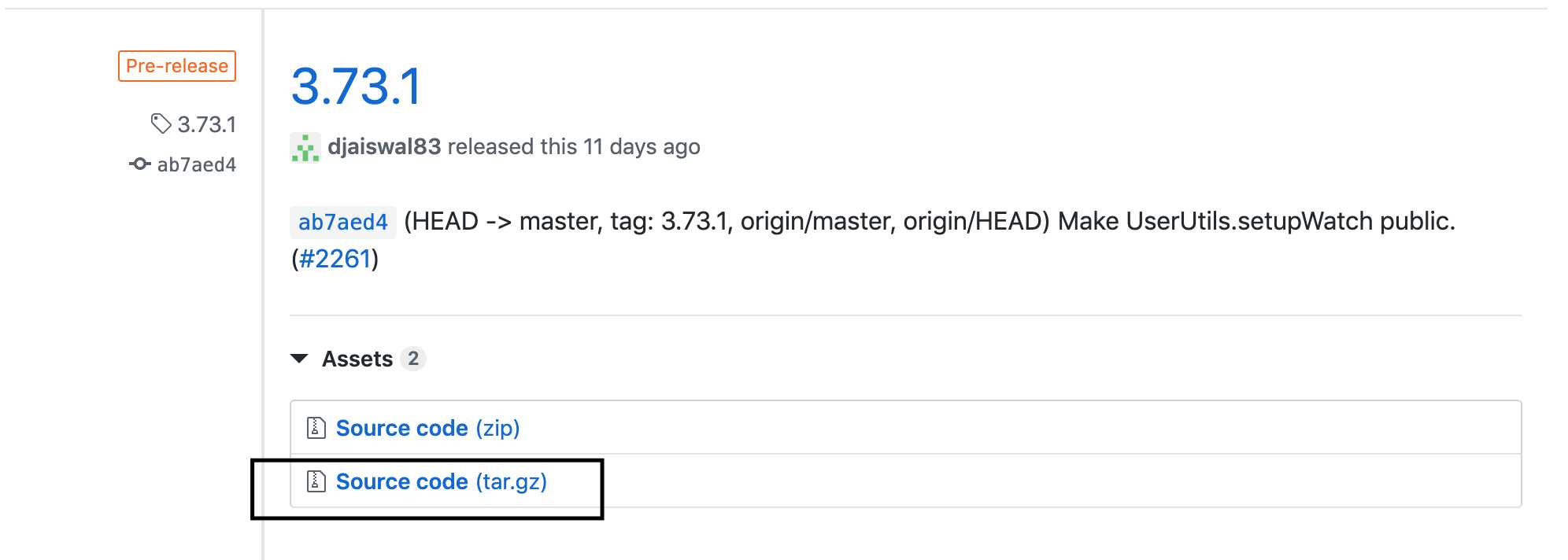Viewport: 1568px width, 560px height.
Task: Open the djaiswal83 user profile link
Action: [384, 146]
